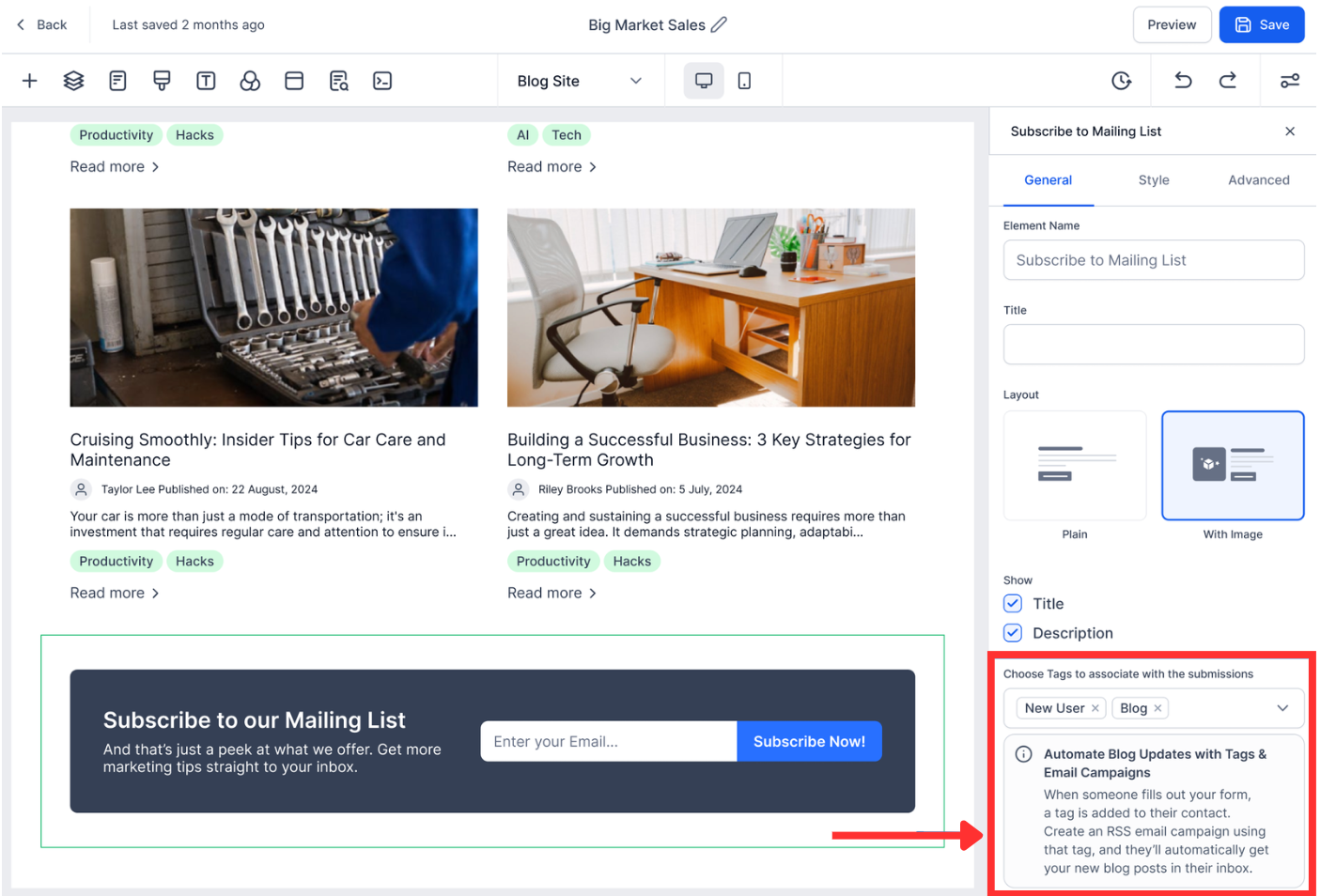Open the Blog Site page dropdown
The height and width of the screenshot is (896, 1336).
coord(580,81)
